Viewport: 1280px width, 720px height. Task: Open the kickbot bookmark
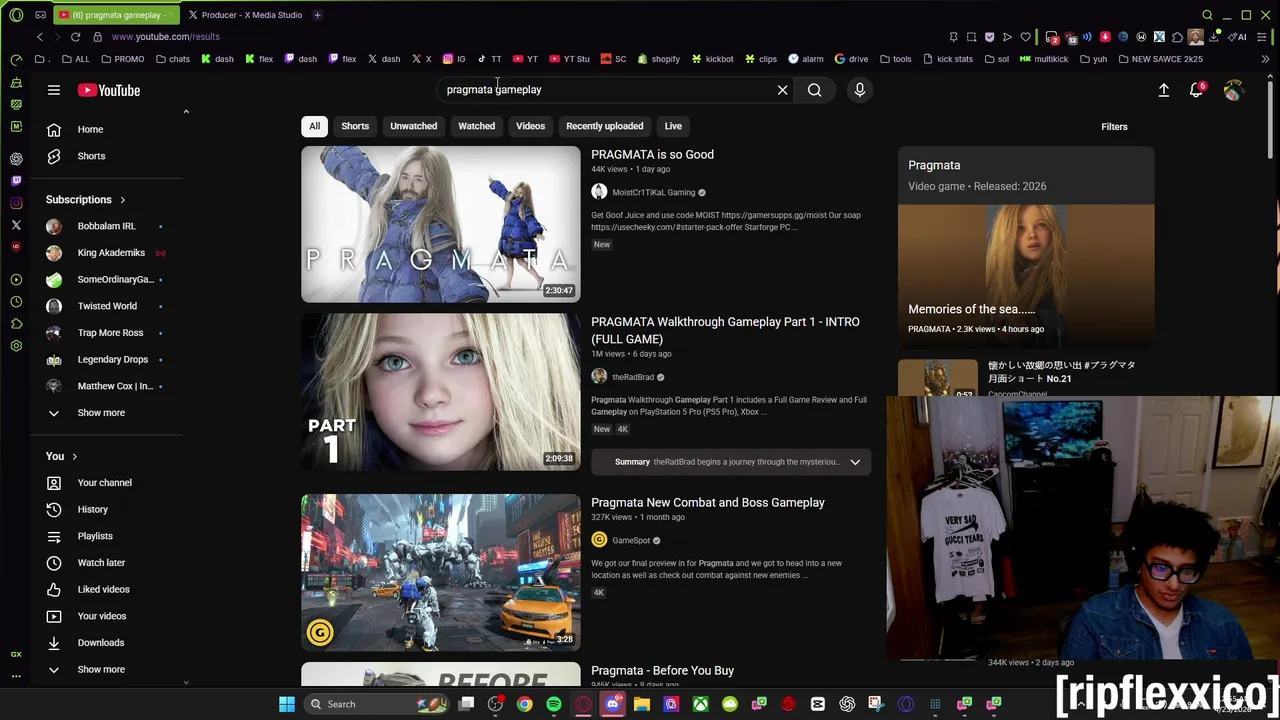pos(712,59)
